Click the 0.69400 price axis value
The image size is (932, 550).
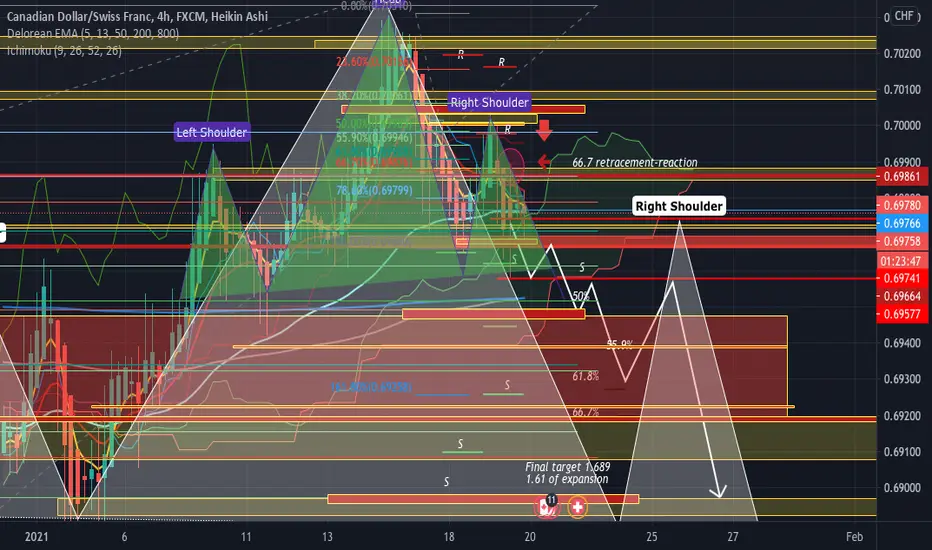coord(902,343)
